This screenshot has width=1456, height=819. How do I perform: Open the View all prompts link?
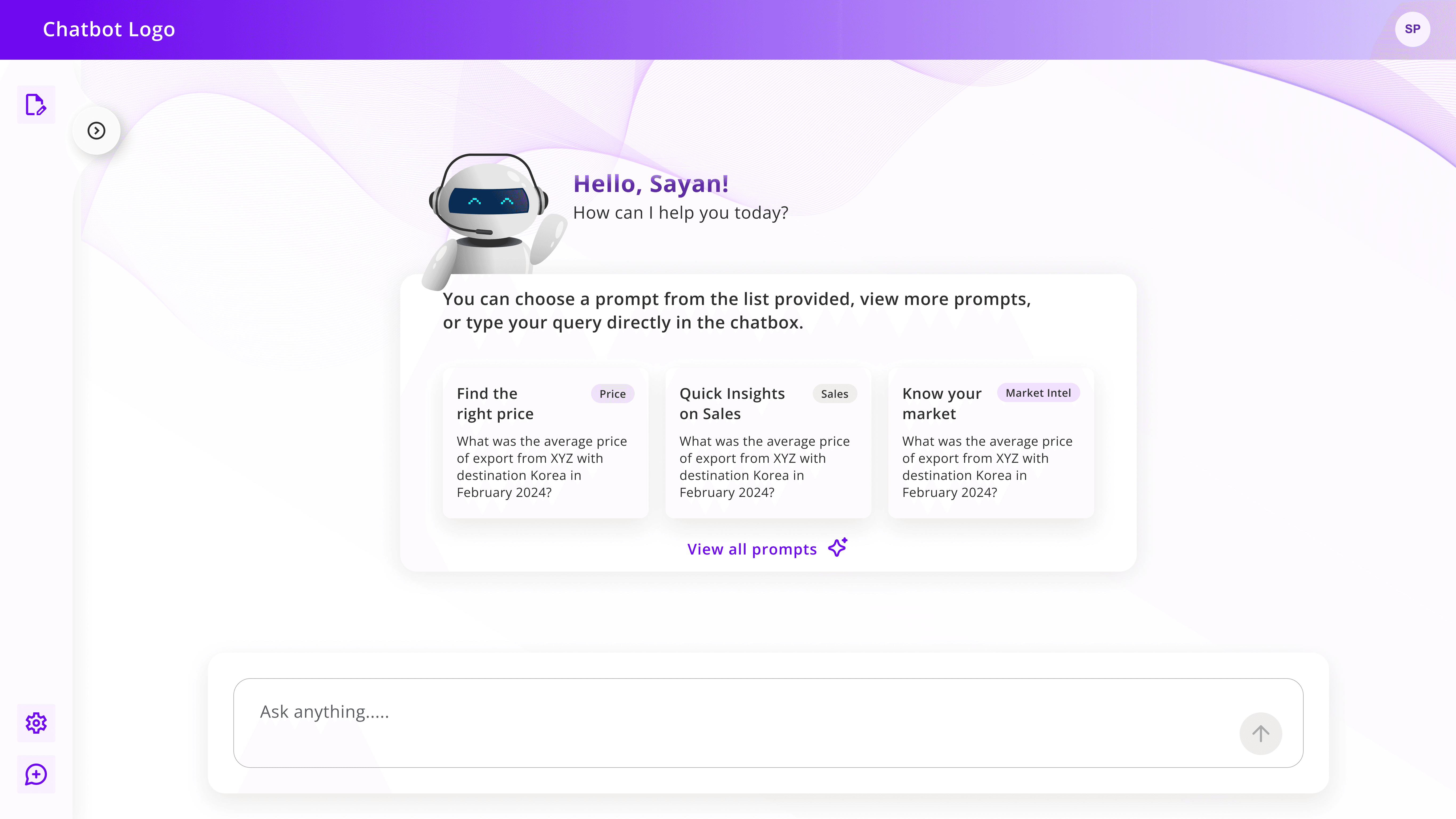click(x=752, y=549)
